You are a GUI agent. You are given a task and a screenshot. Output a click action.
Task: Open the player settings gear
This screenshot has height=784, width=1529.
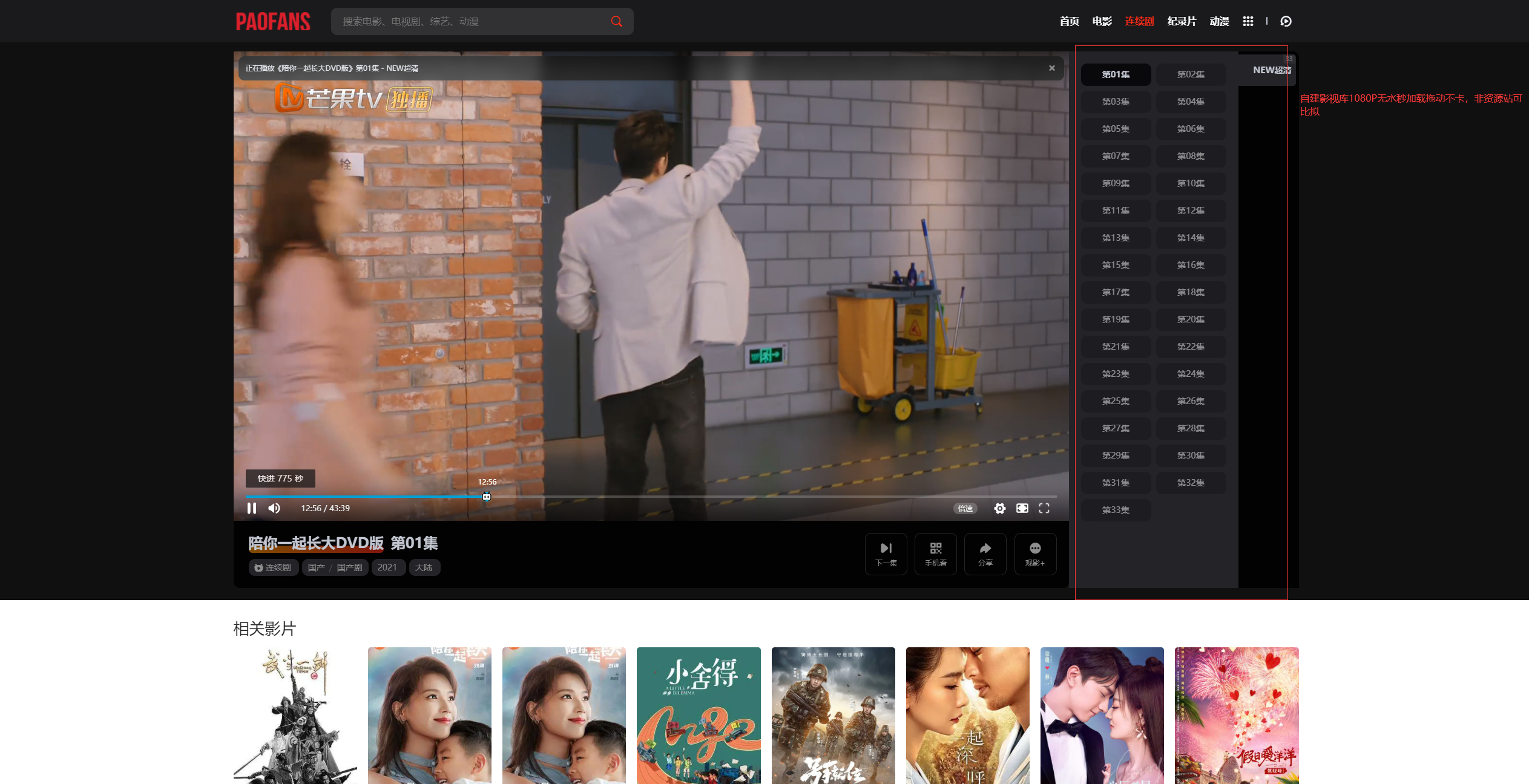pyautogui.click(x=1000, y=508)
